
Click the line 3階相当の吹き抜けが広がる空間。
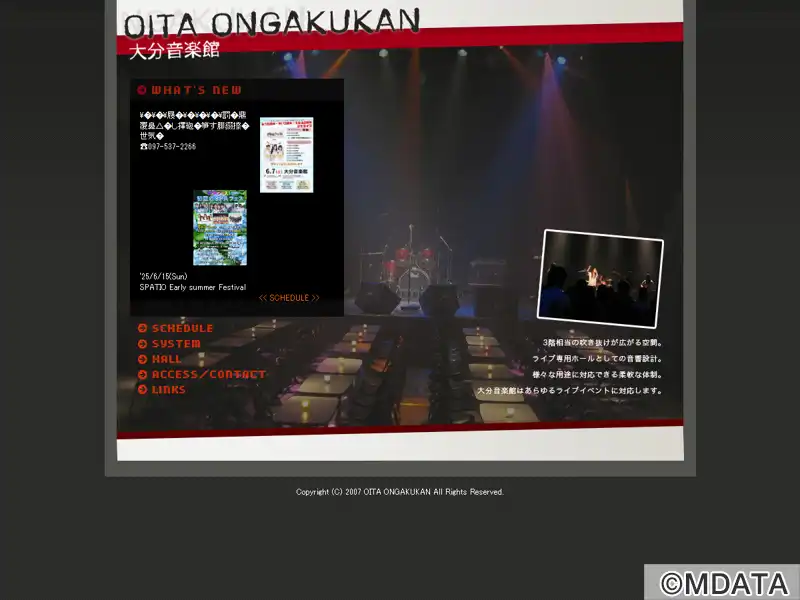(x=603, y=343)
